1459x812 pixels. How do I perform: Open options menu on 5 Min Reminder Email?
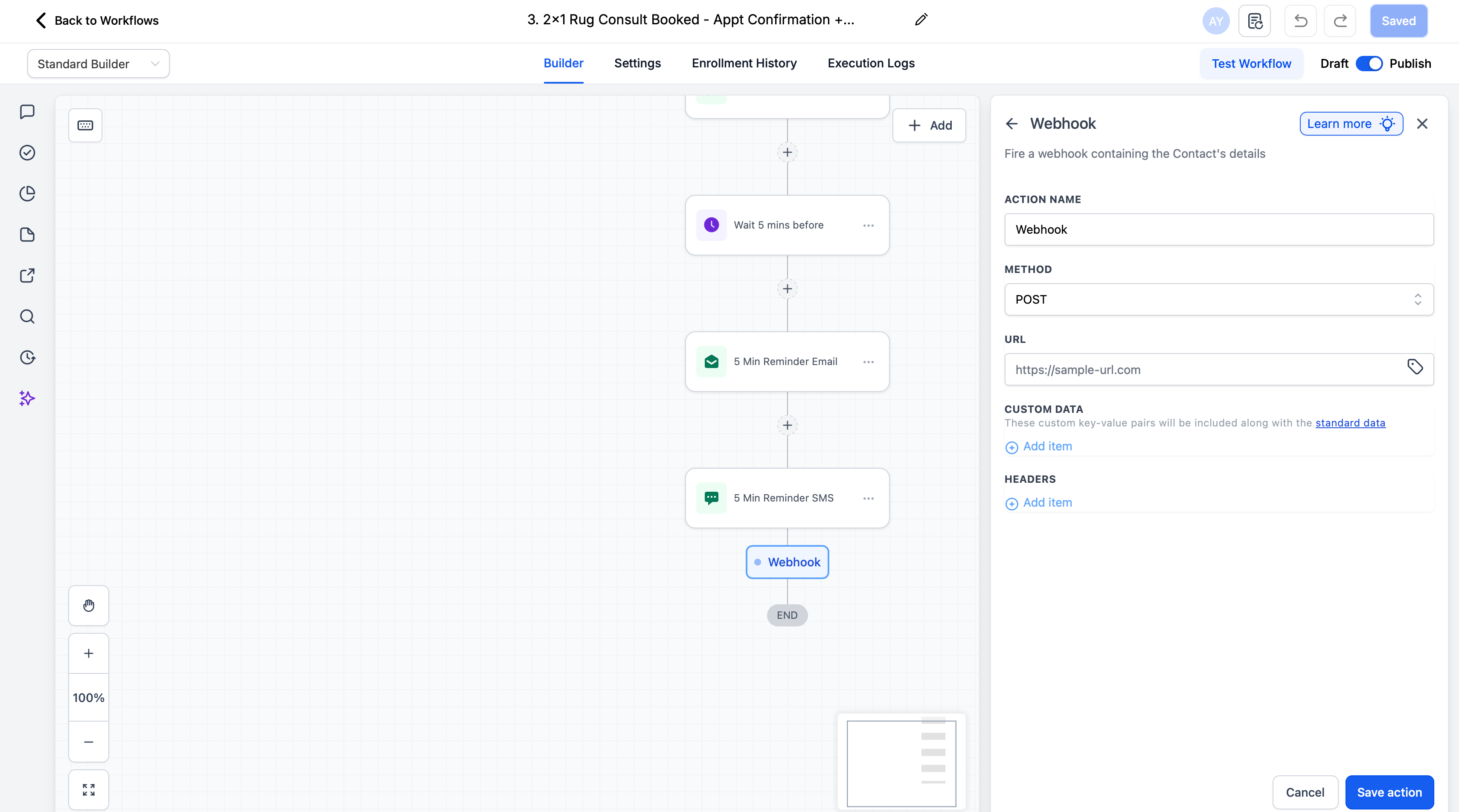868,362
